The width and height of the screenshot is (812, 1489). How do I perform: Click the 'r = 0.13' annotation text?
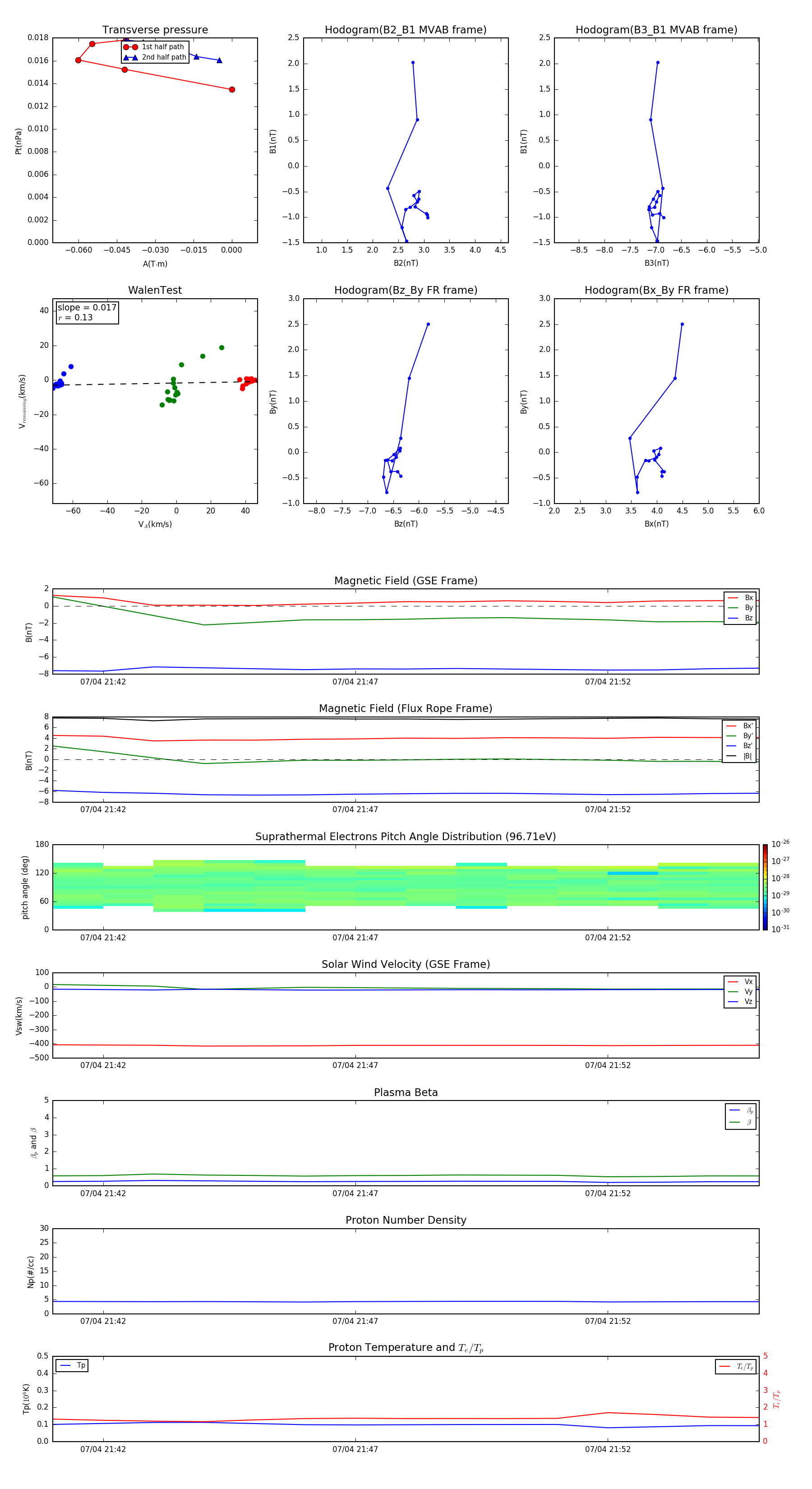click(75, 317)
